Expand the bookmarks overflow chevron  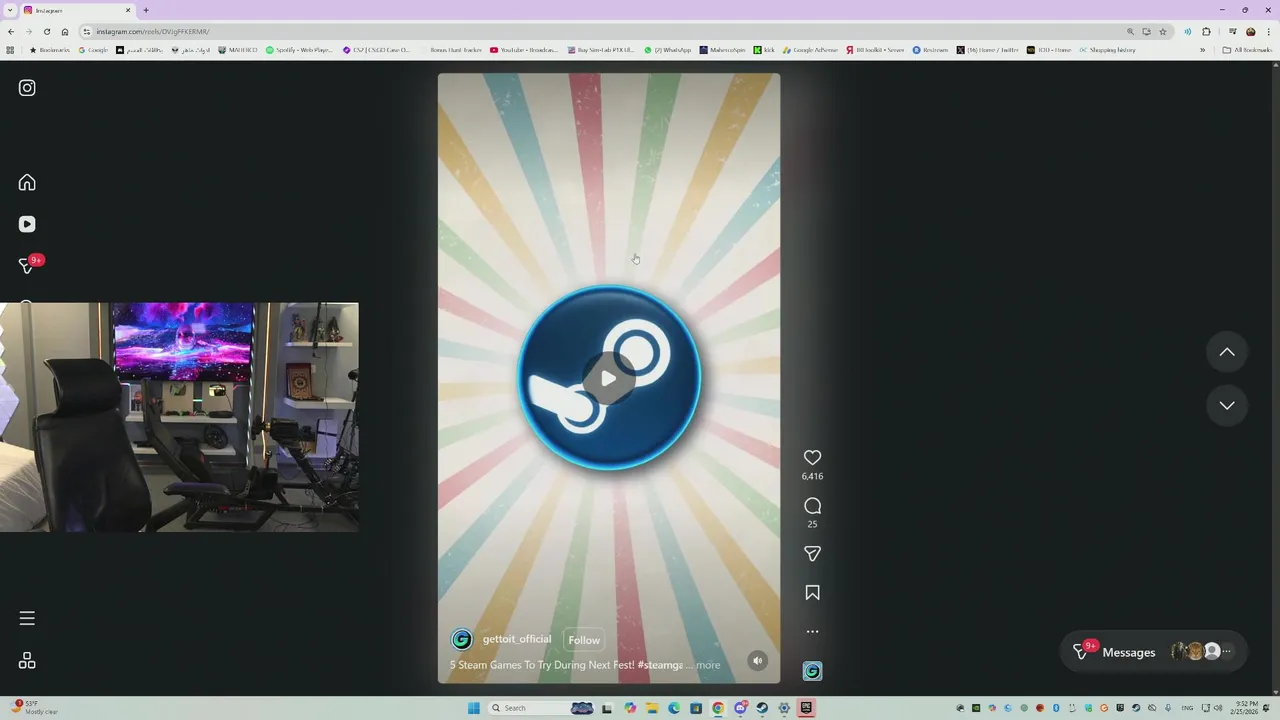[x=1202, y=50]
